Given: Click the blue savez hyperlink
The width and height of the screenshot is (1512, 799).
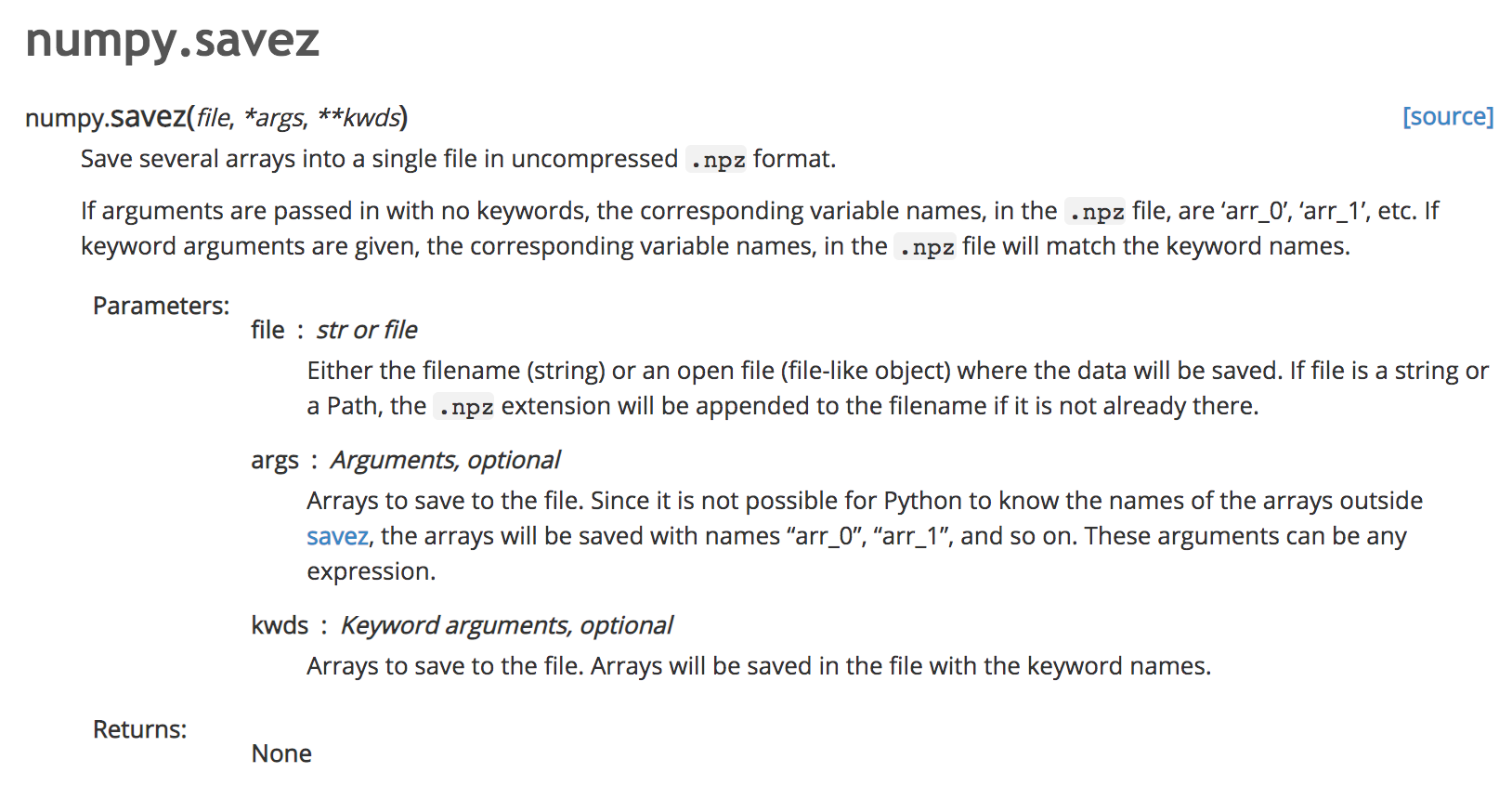Looking at the screenshot, I should pos(337,537).
